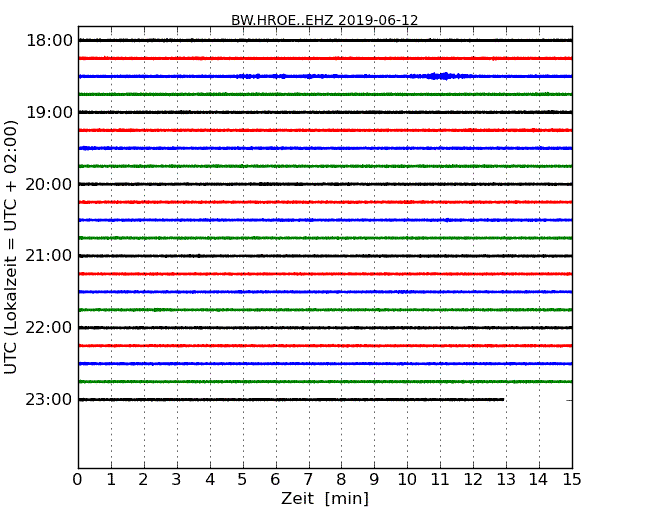Viewport: 650px width, 520px height.
Task: Click x-axis tick label 10
Action: pos(407,480)
